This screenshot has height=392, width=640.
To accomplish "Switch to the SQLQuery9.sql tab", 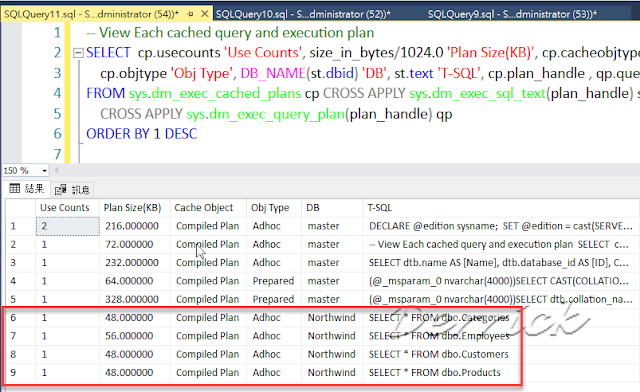I will click(512, 14).
